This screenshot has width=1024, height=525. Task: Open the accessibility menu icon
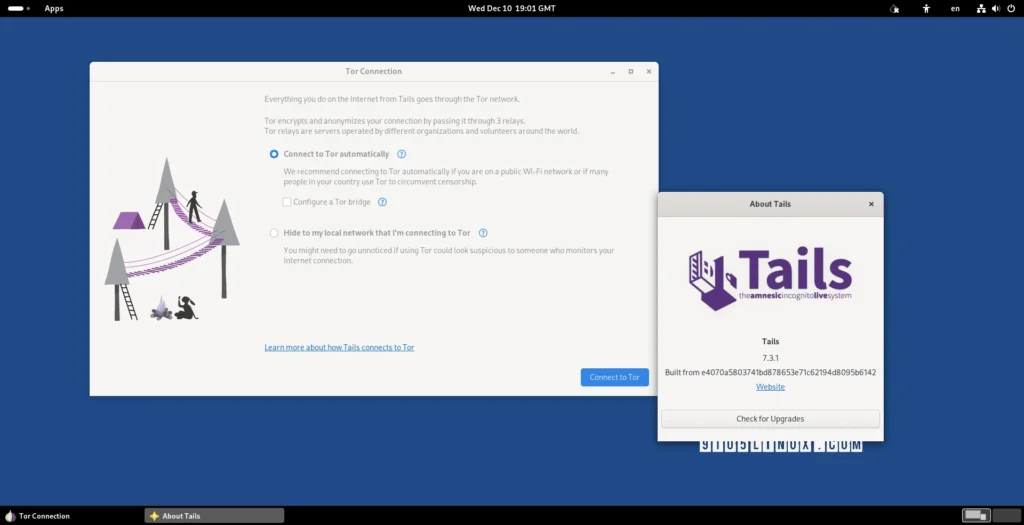tap(926, 9)
